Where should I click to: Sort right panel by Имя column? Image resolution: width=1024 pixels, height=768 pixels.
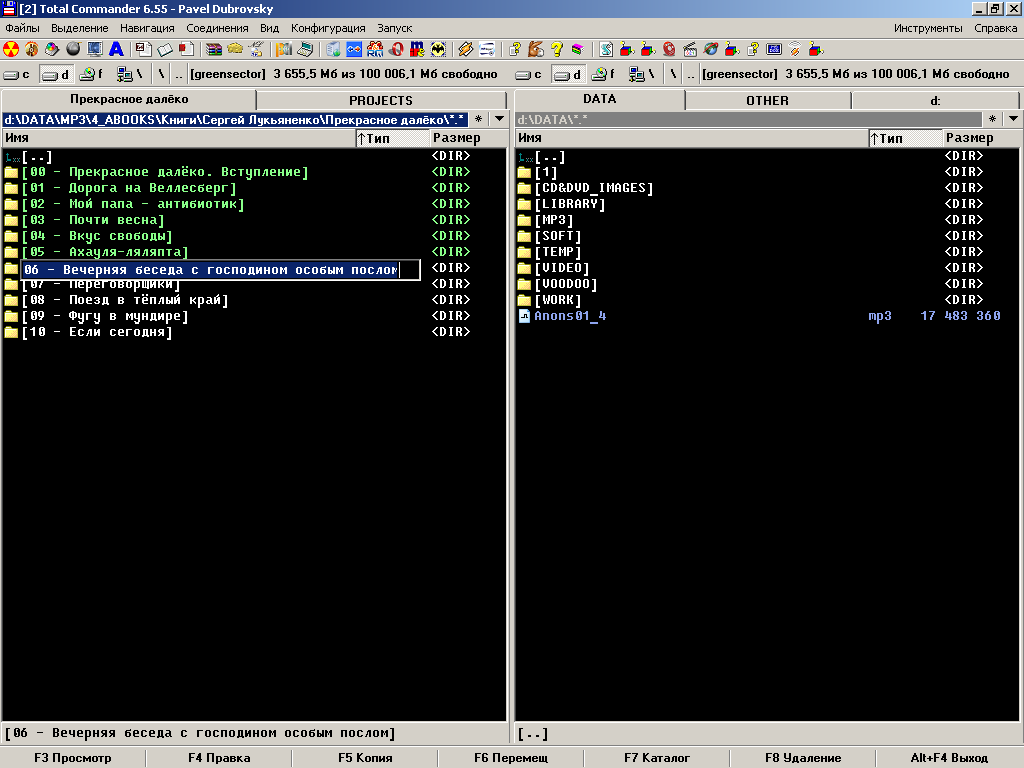[x=691, y=138]
